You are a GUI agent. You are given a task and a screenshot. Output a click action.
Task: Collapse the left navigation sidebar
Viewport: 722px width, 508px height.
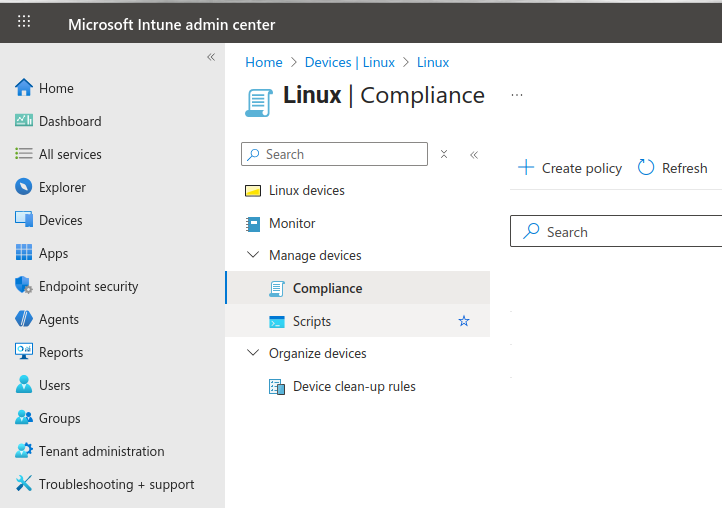click(x=211, y=57)
